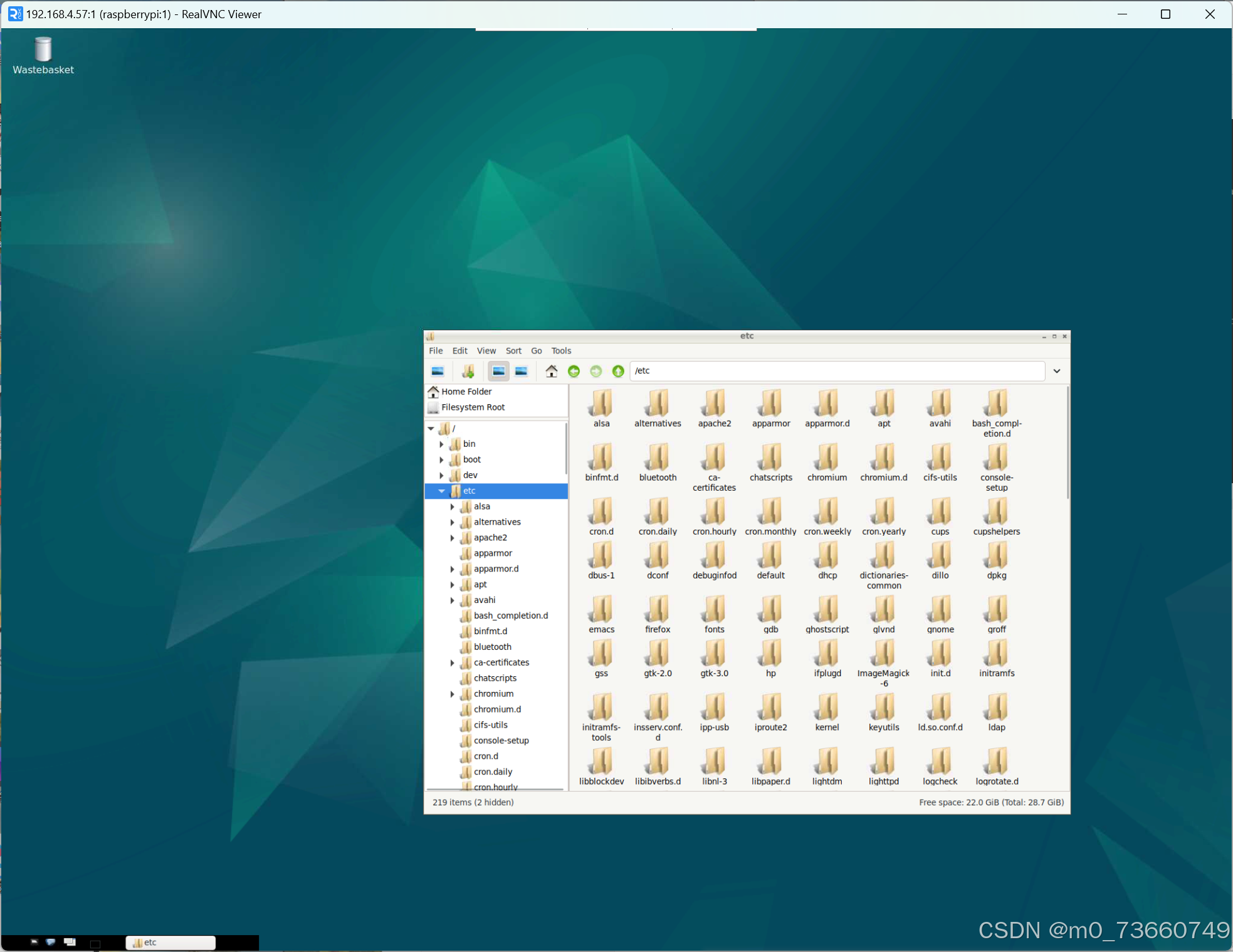Collapse the etc tree node
The width and height of the screenshot is (1233, 952).
[442, 491]
